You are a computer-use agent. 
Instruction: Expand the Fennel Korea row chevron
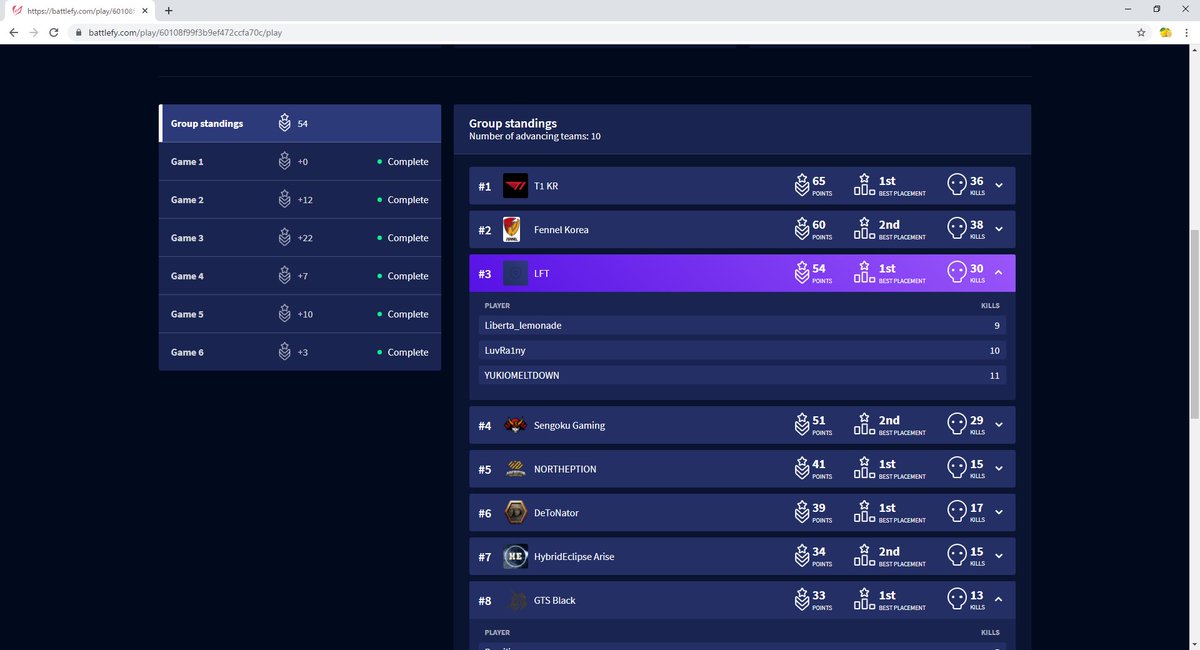[x=999, y=230]
